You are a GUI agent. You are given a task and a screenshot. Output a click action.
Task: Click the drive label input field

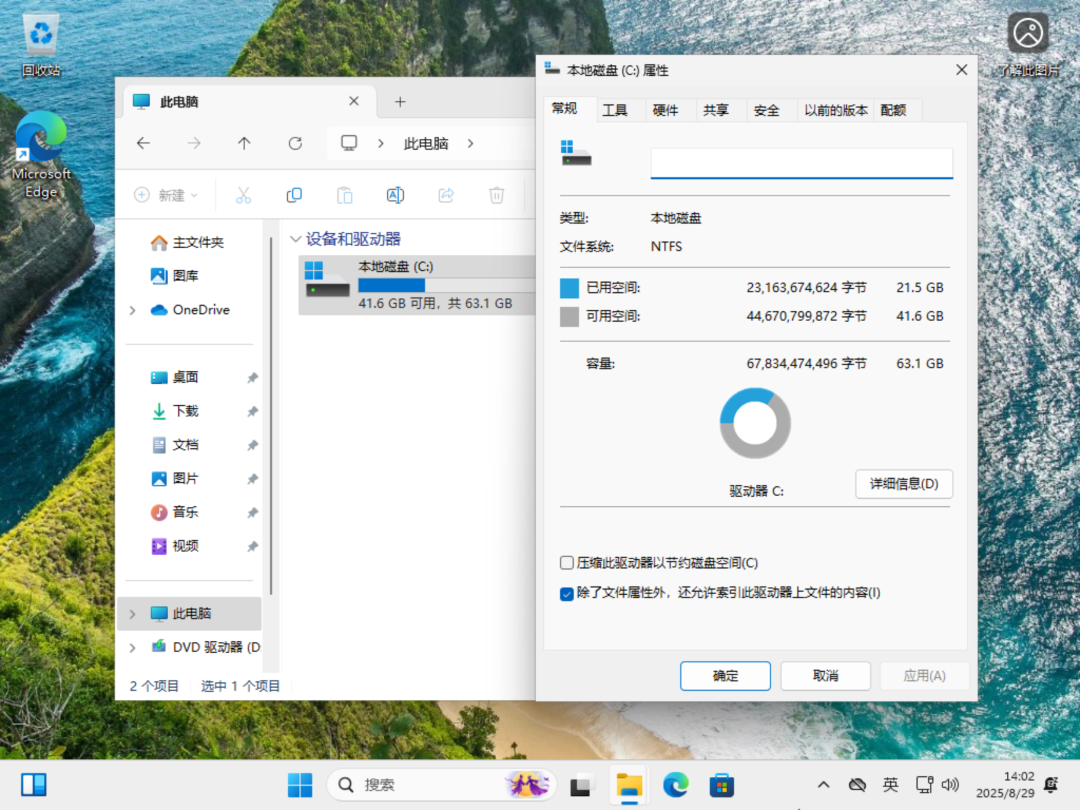click(802, 163)
